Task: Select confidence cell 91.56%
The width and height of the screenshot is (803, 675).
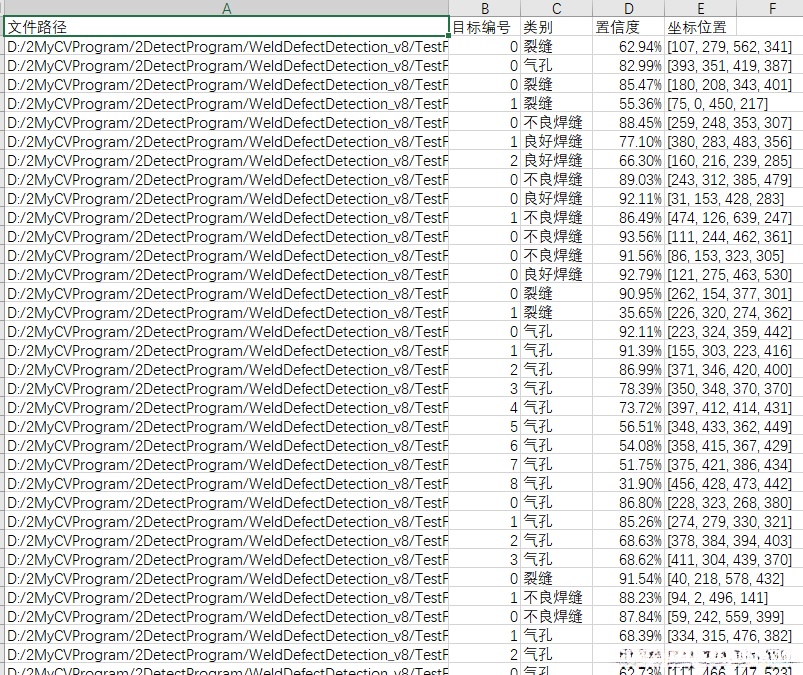Action: 629,256
